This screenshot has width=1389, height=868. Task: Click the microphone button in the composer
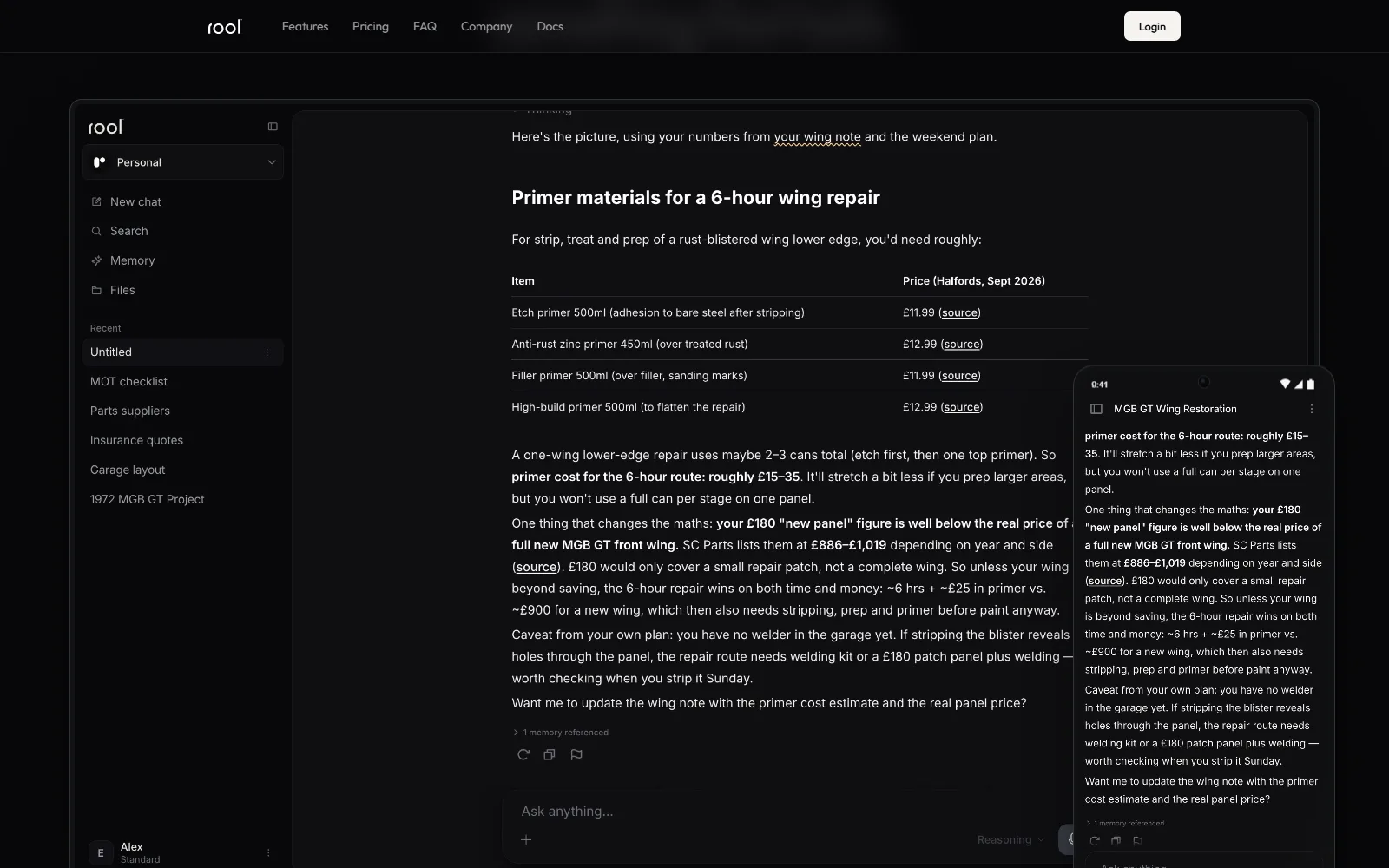(1068, 839)
